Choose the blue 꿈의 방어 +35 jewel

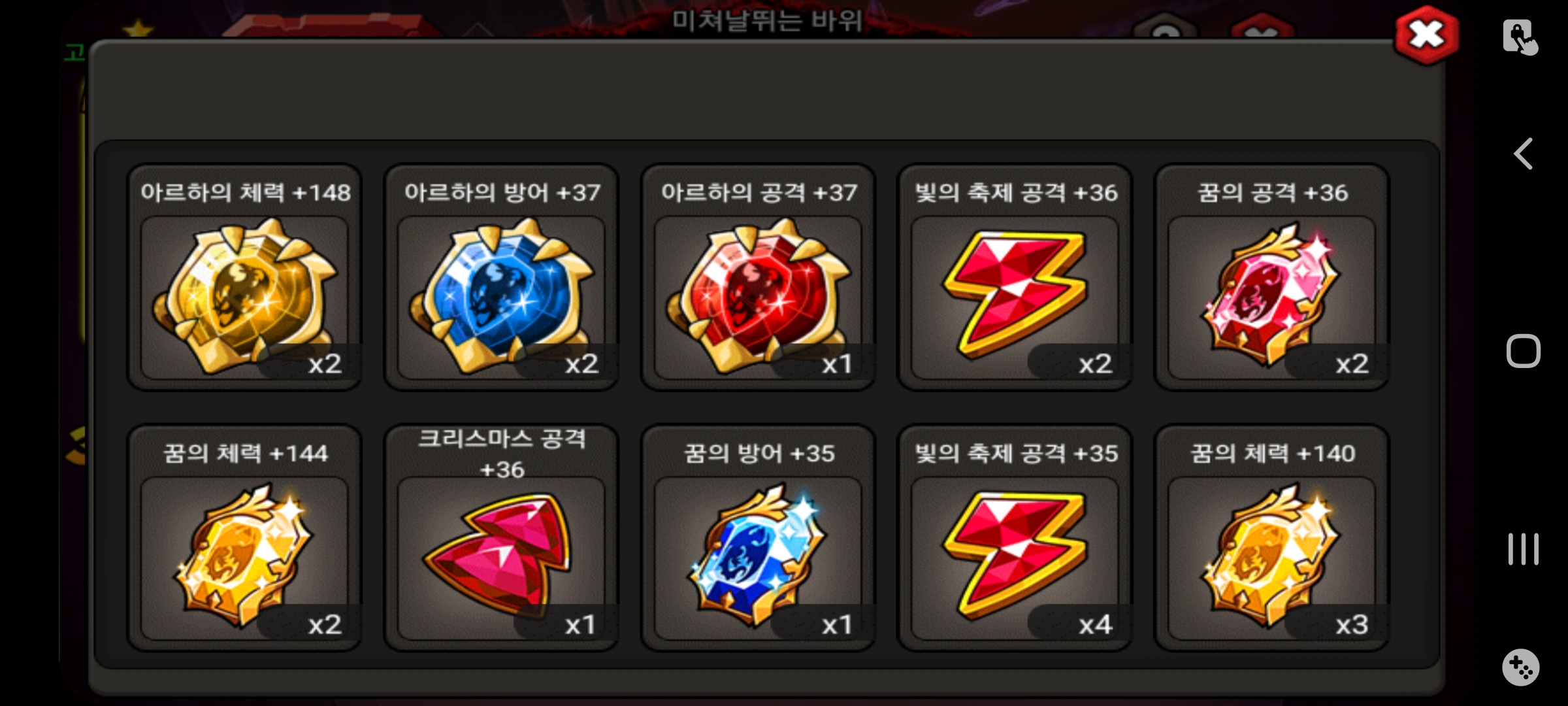point(758,558)
